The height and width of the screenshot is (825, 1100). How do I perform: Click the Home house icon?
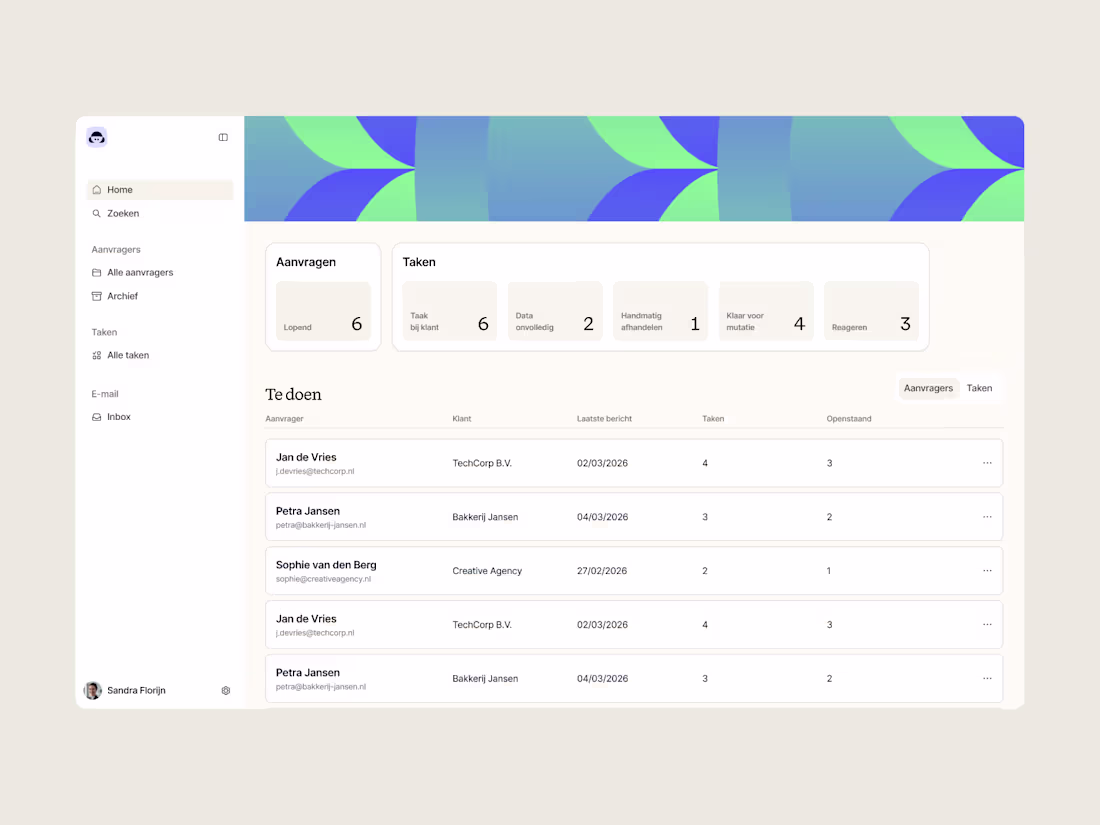point(97,189)
